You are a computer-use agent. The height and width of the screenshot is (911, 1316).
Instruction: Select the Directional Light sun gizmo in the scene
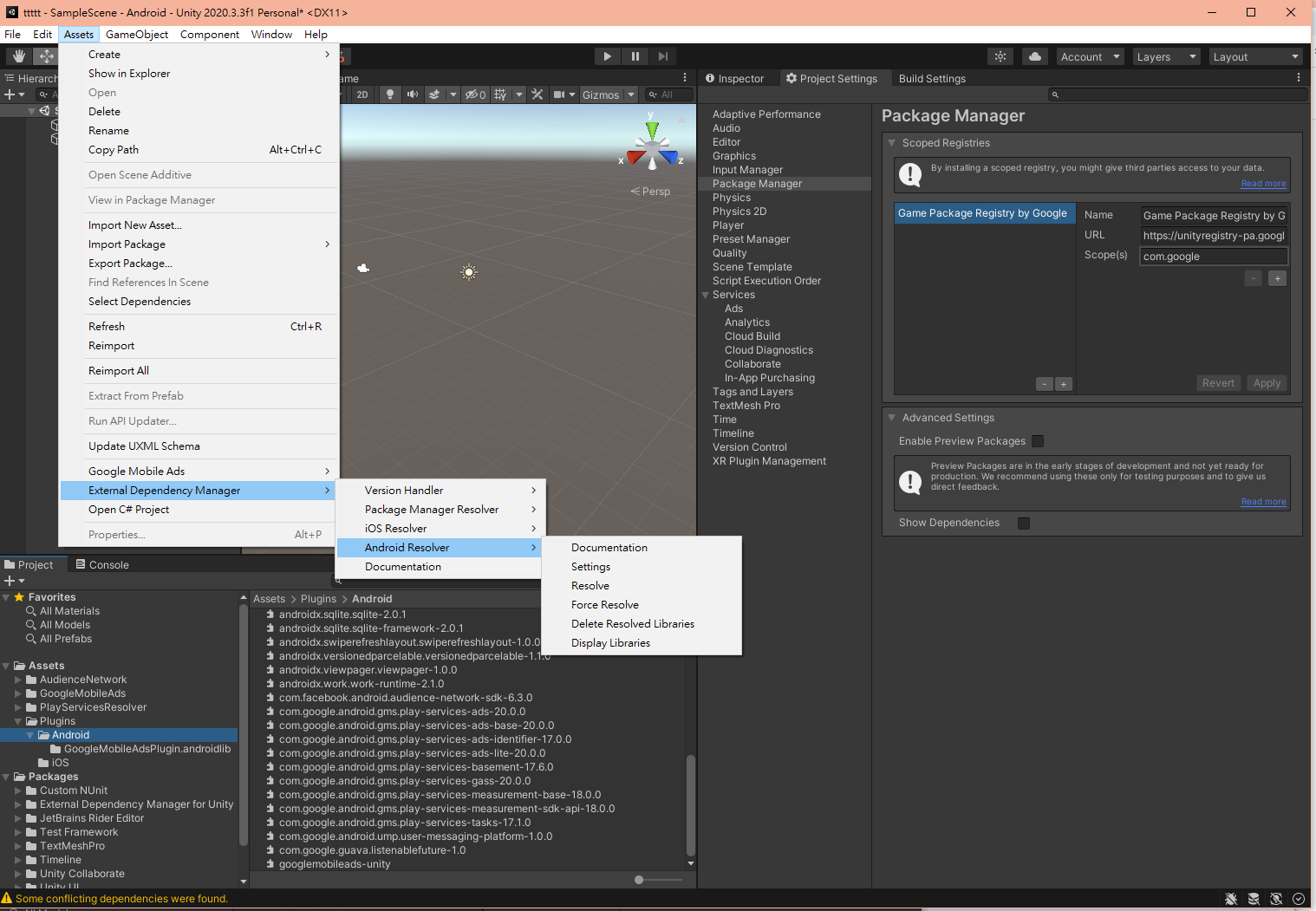[x=469, y=272]
